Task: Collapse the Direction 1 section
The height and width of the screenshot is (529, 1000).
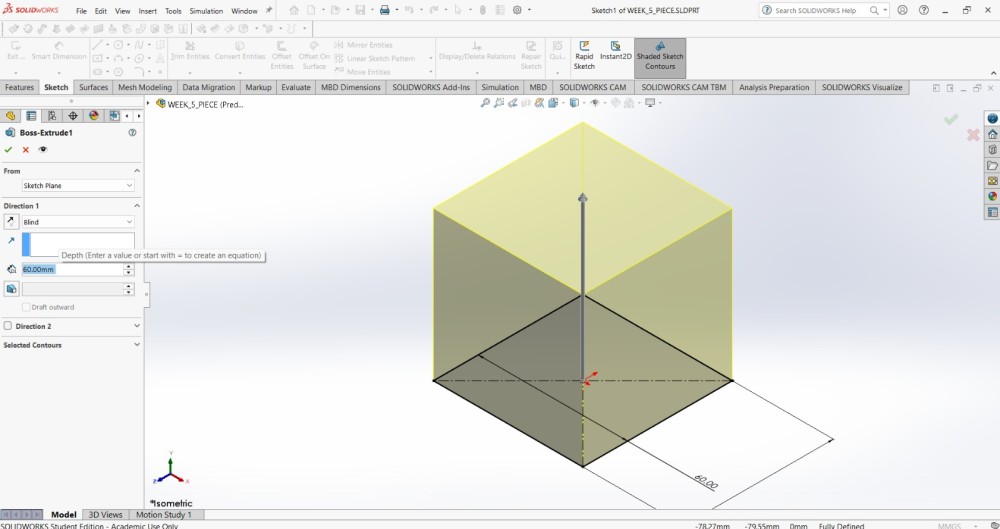Action: pyautogui.click(x=137, y=206)
